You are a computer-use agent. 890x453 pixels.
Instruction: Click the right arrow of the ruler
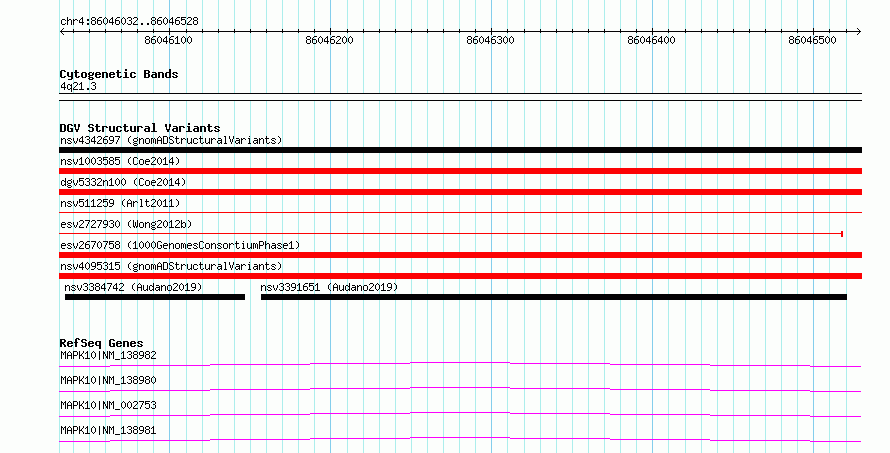point(859,32)
